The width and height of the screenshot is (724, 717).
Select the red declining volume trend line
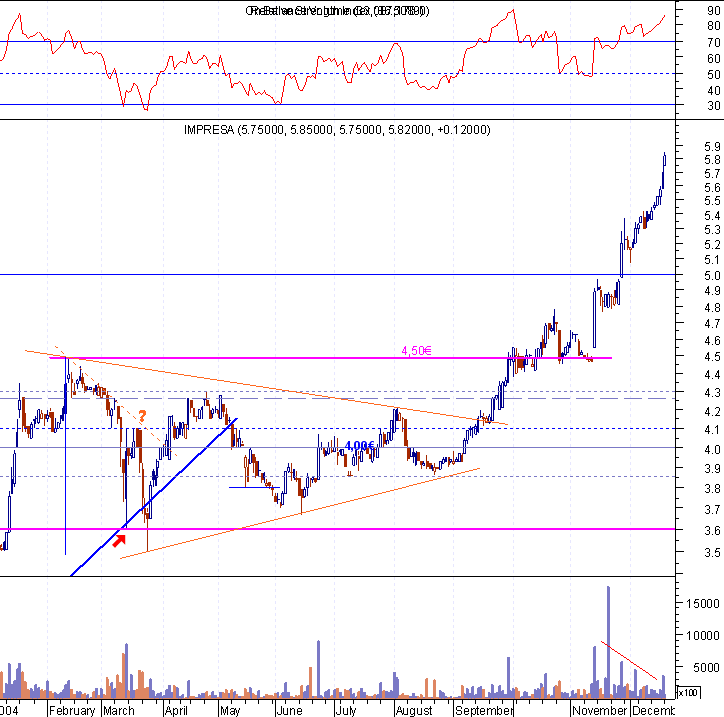[629, 660]
